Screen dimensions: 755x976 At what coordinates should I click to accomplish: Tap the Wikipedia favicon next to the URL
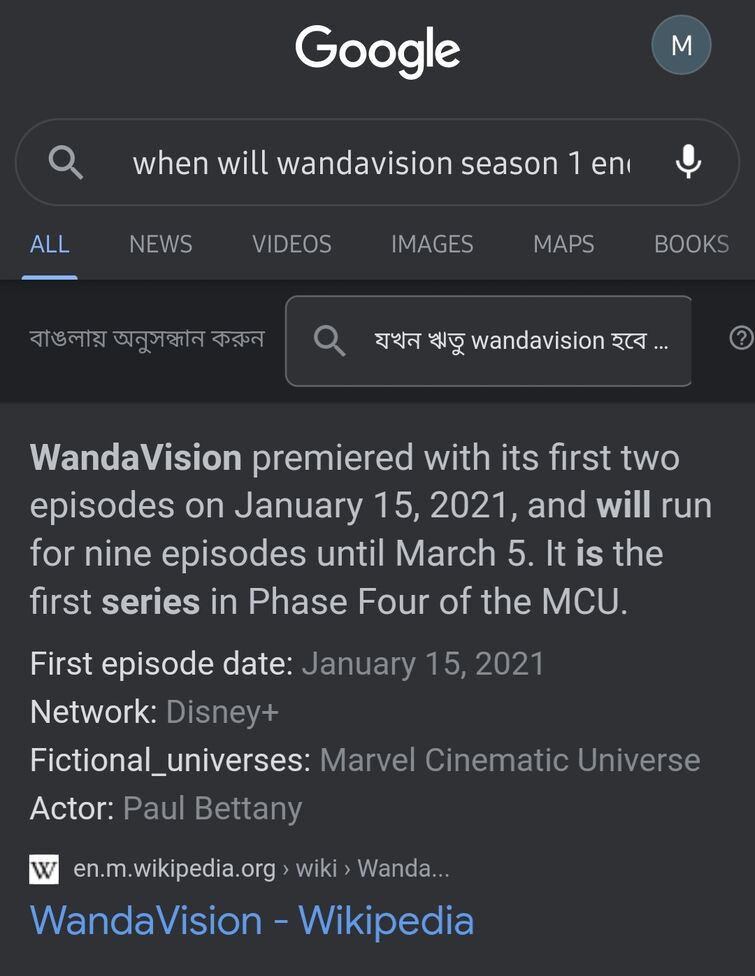pos(44,869)
